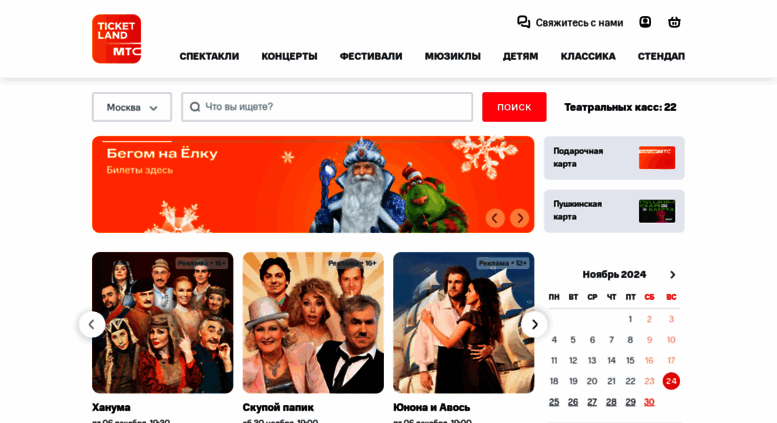
Task: Expand the Москва city dropdown
Action: pos(132,107)
